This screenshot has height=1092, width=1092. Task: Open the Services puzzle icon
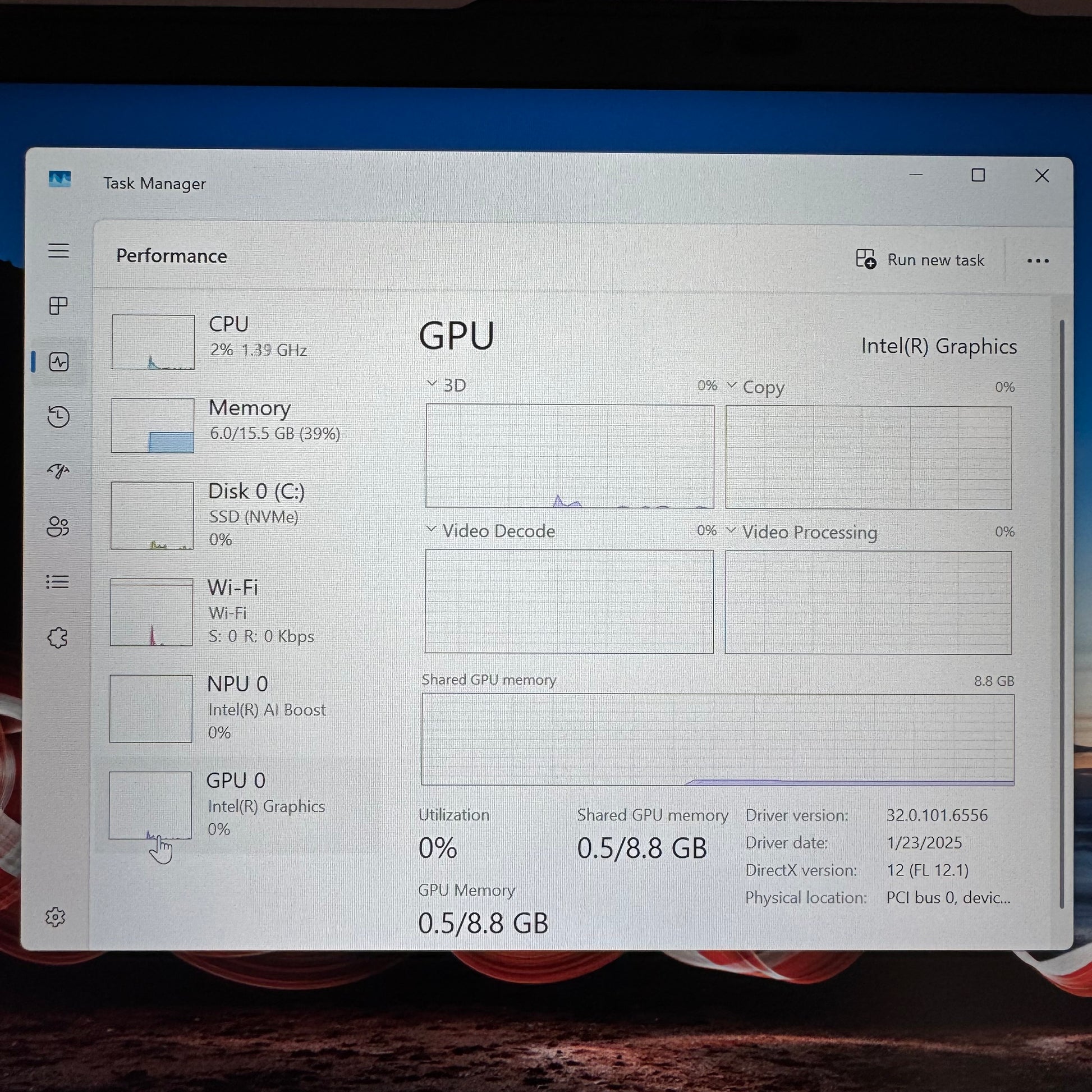57,637
